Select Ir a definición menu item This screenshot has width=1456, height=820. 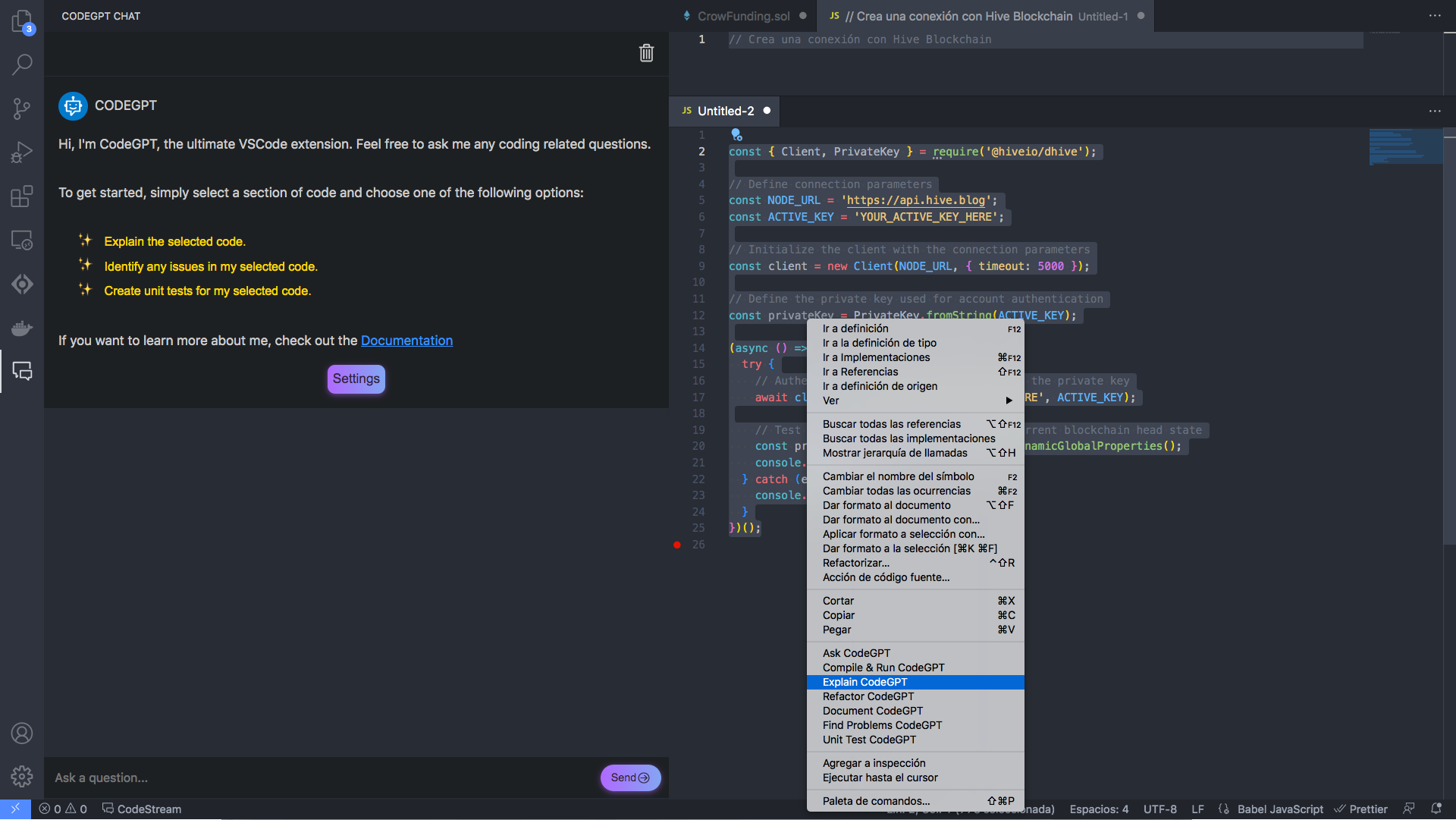coord(915,328)
